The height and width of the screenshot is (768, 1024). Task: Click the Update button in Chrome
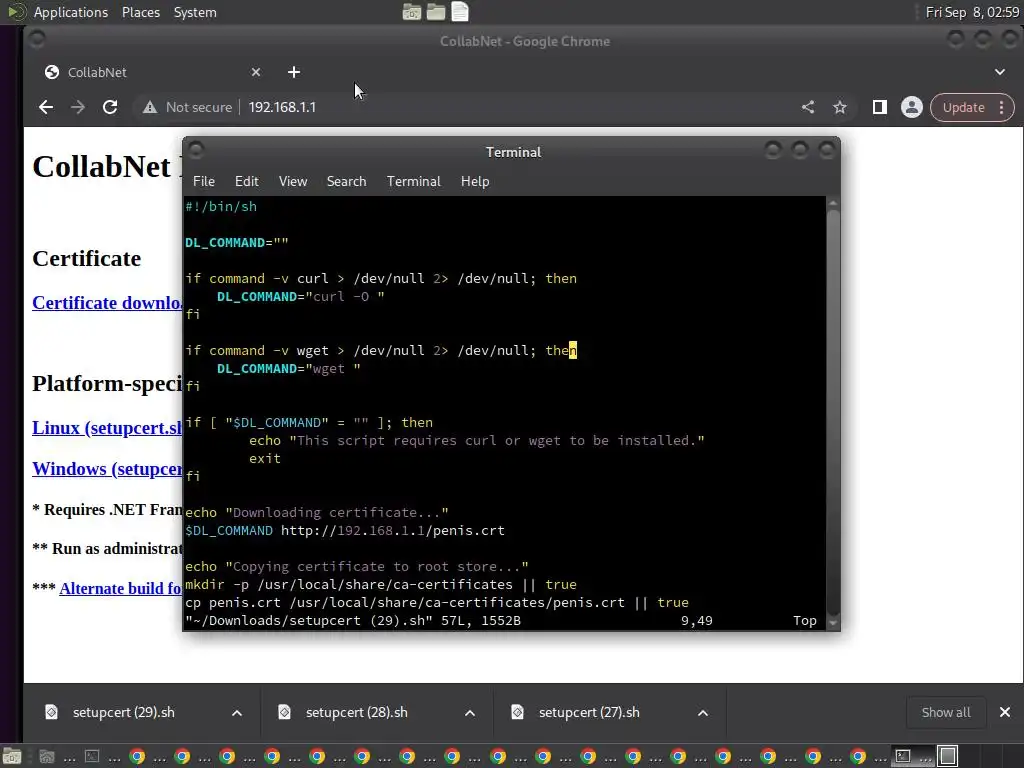[x=963, y=107]
